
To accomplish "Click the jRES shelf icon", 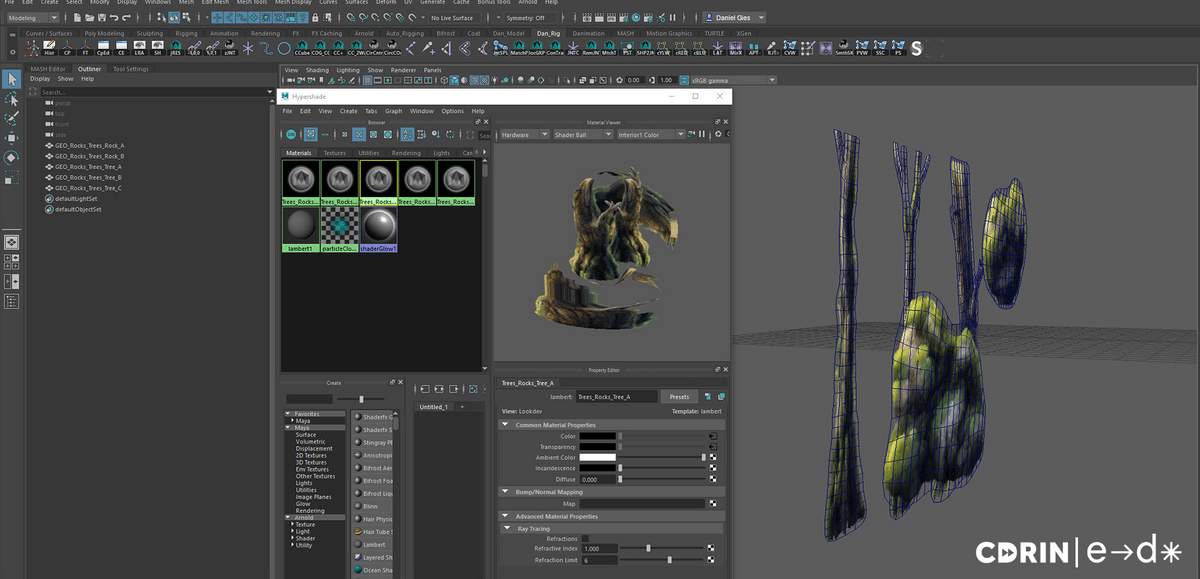I will pos(175,48).
